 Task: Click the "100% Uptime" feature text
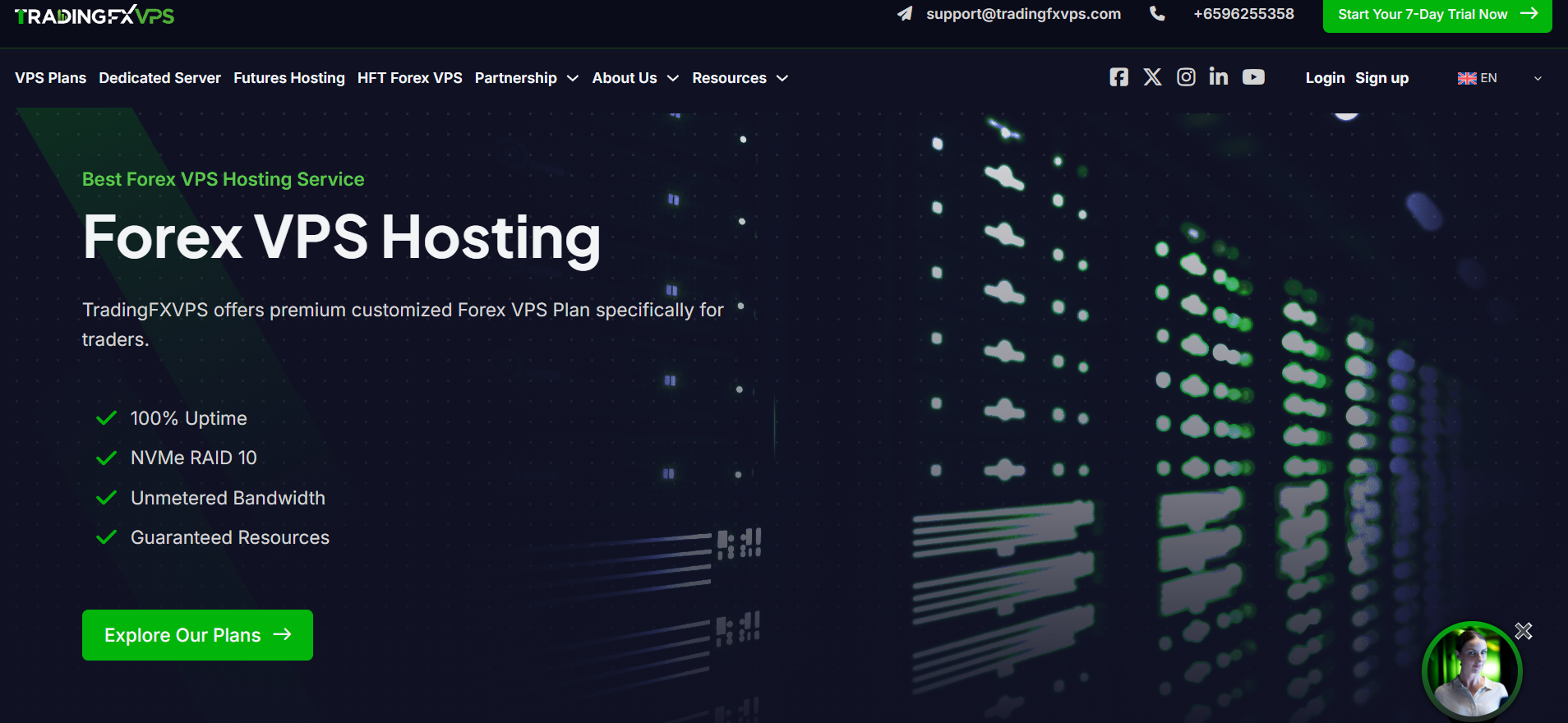pyautogui.click(x=189, y=418)
